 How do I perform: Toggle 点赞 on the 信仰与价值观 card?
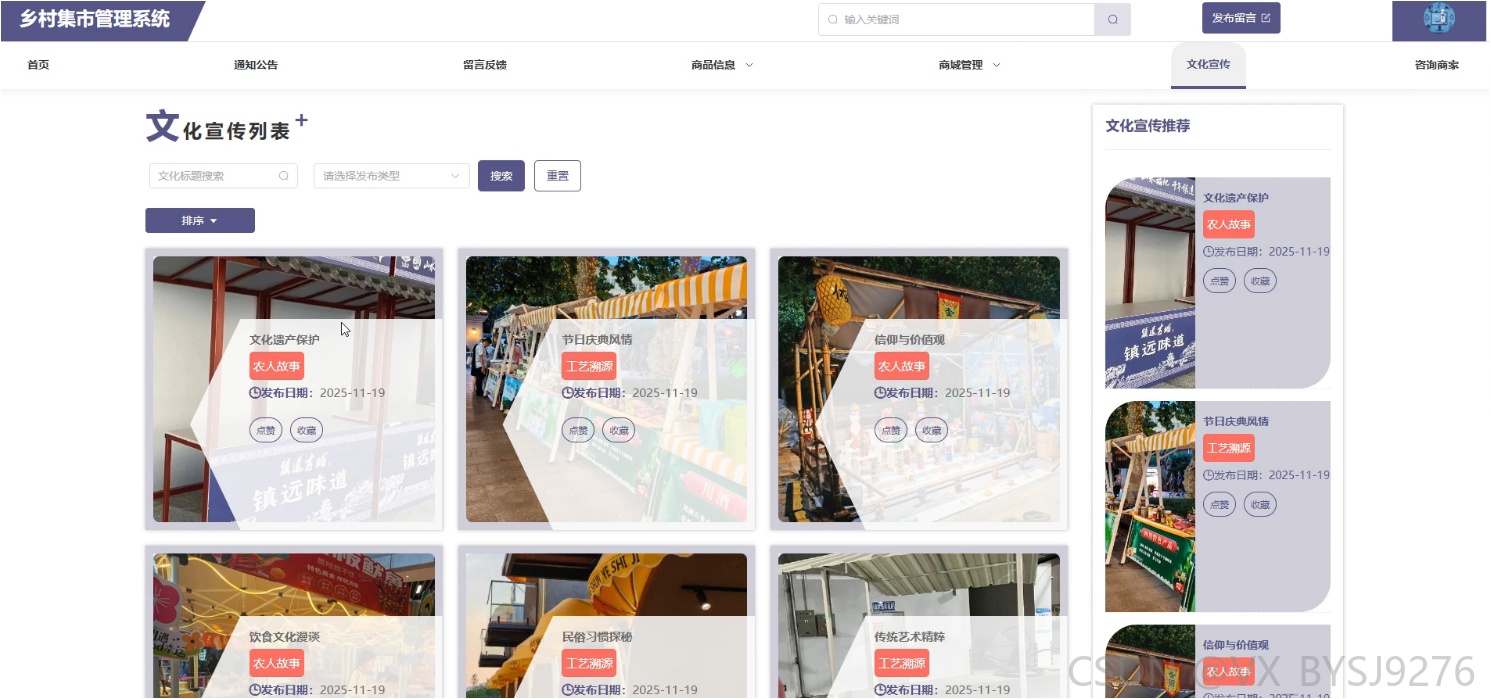[x=891, y=430]
